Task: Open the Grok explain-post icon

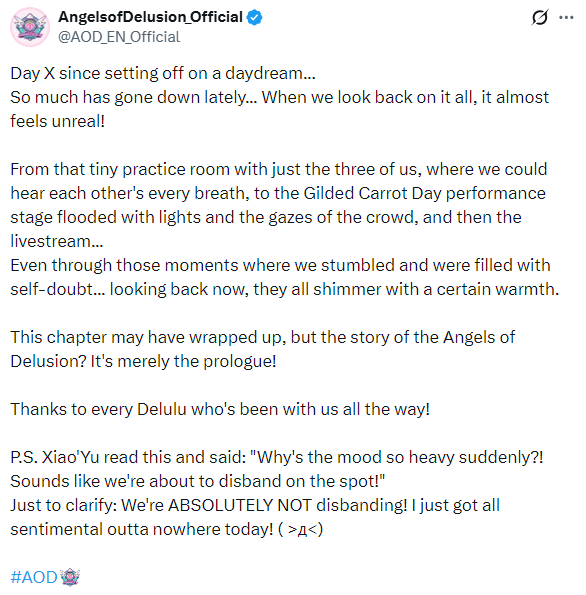Action: click(x=539, y=17)
